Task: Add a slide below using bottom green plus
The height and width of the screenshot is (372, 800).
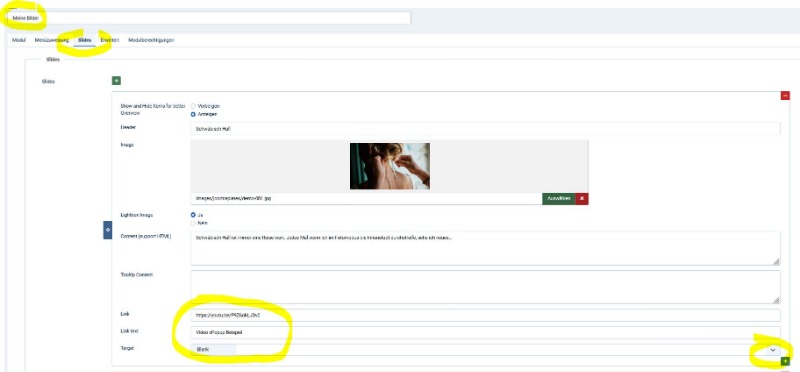Action: click(785, 361)
